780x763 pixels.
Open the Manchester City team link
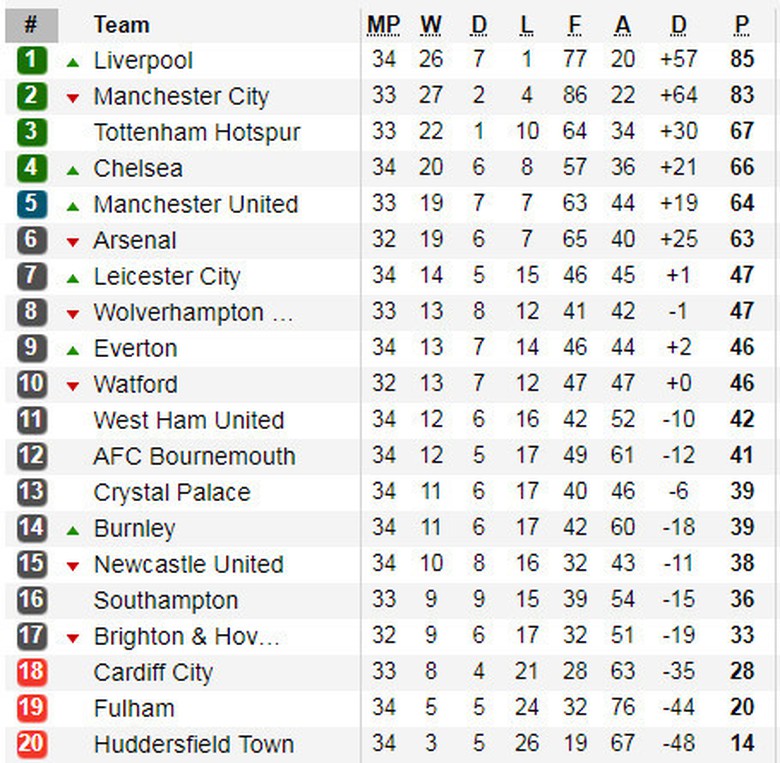pyautogui.click(x=181, y=96)
